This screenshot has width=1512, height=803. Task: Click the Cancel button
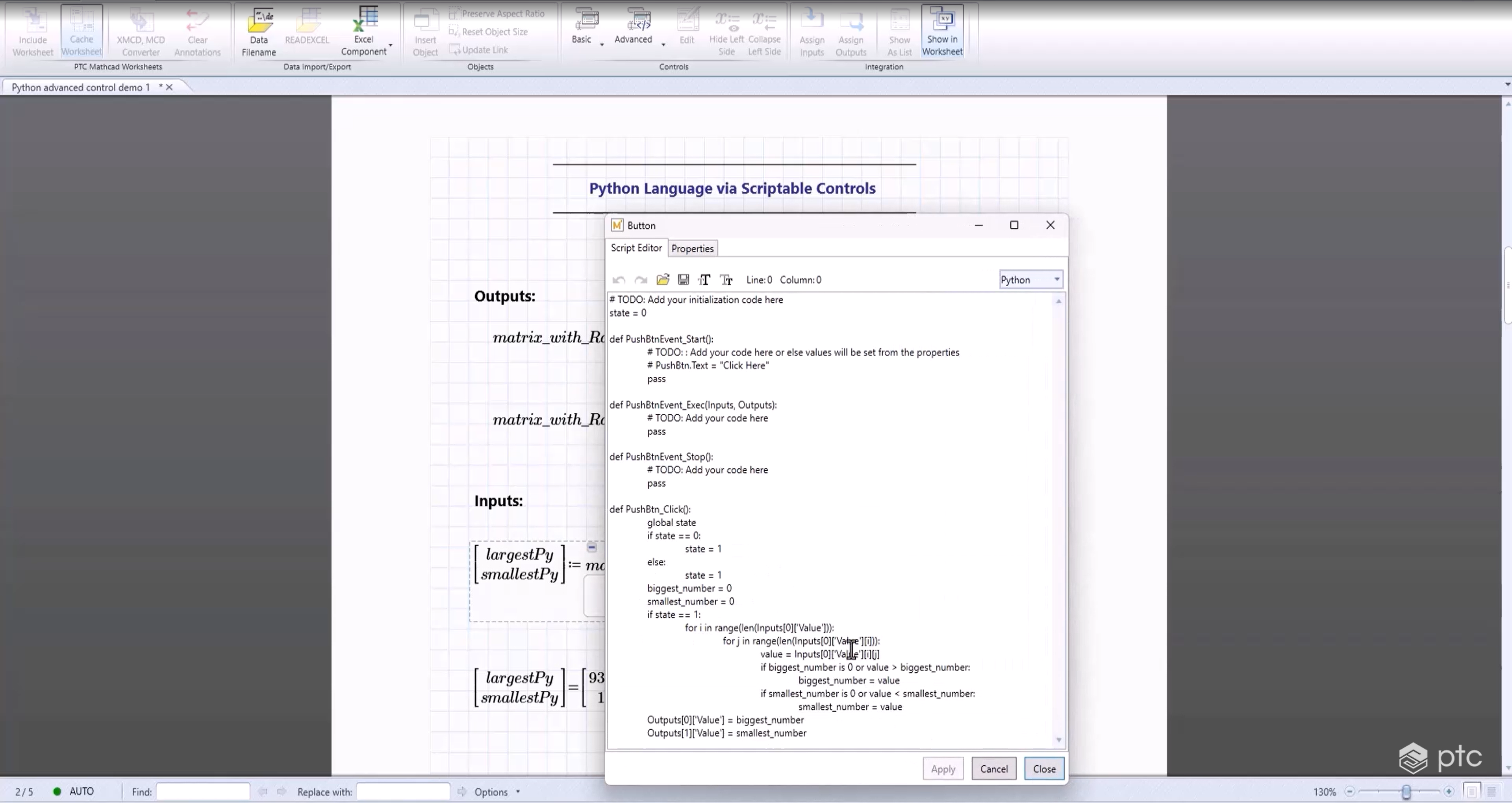tap(993, 768)
